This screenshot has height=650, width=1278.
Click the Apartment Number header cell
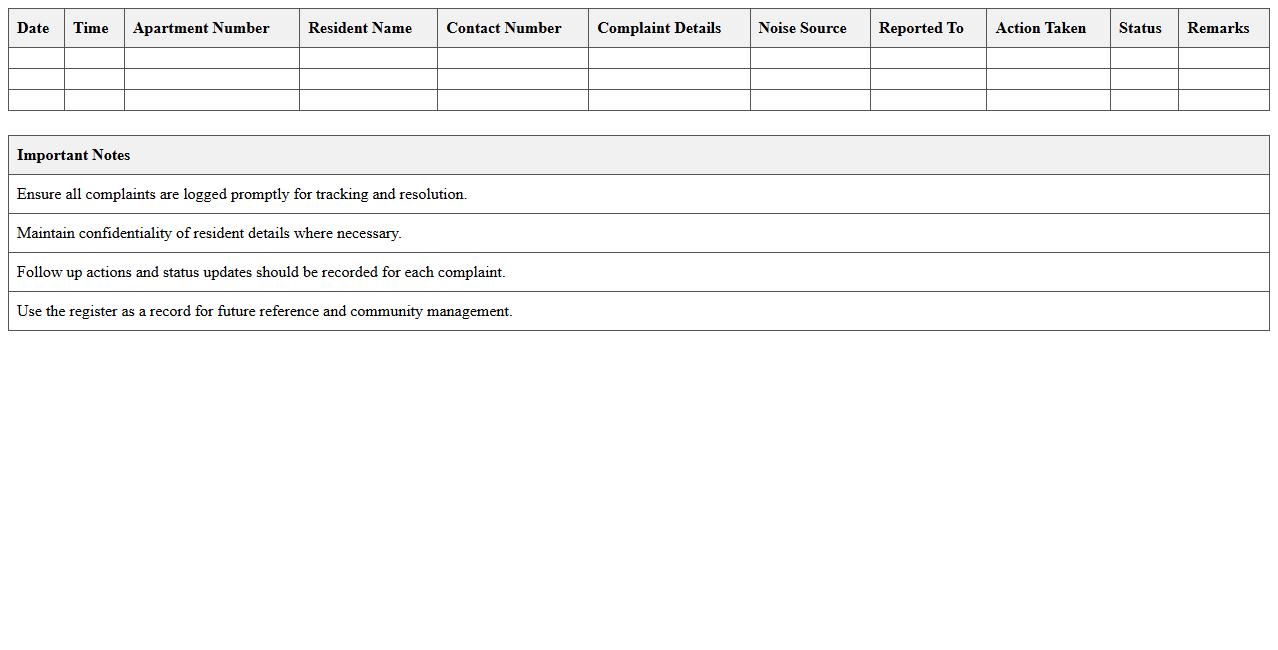tap(201, 28)
